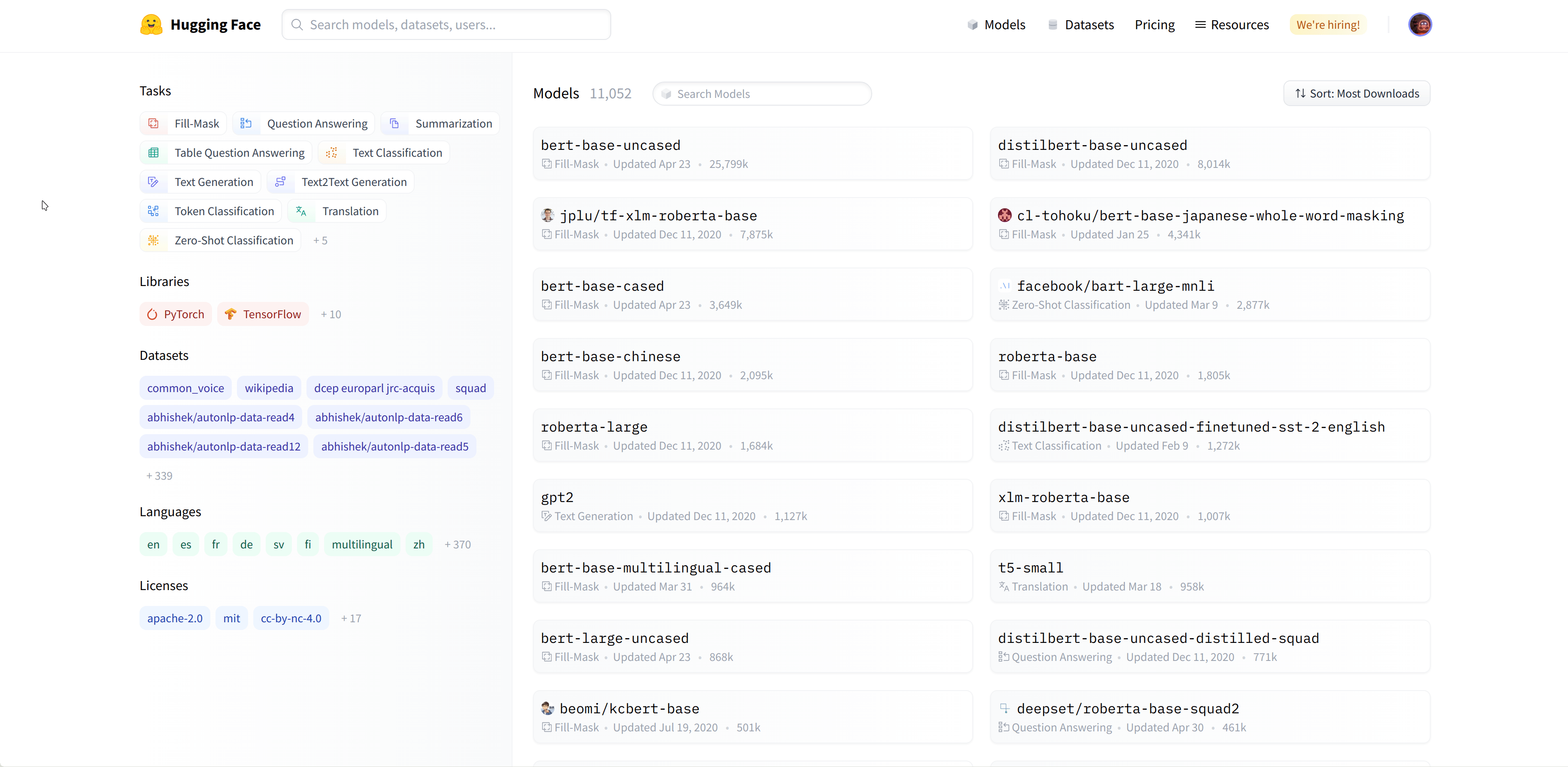This screenshot has width=1568, height=767.
Task: Click the Summarization task icon
Action: coord(395,123)
